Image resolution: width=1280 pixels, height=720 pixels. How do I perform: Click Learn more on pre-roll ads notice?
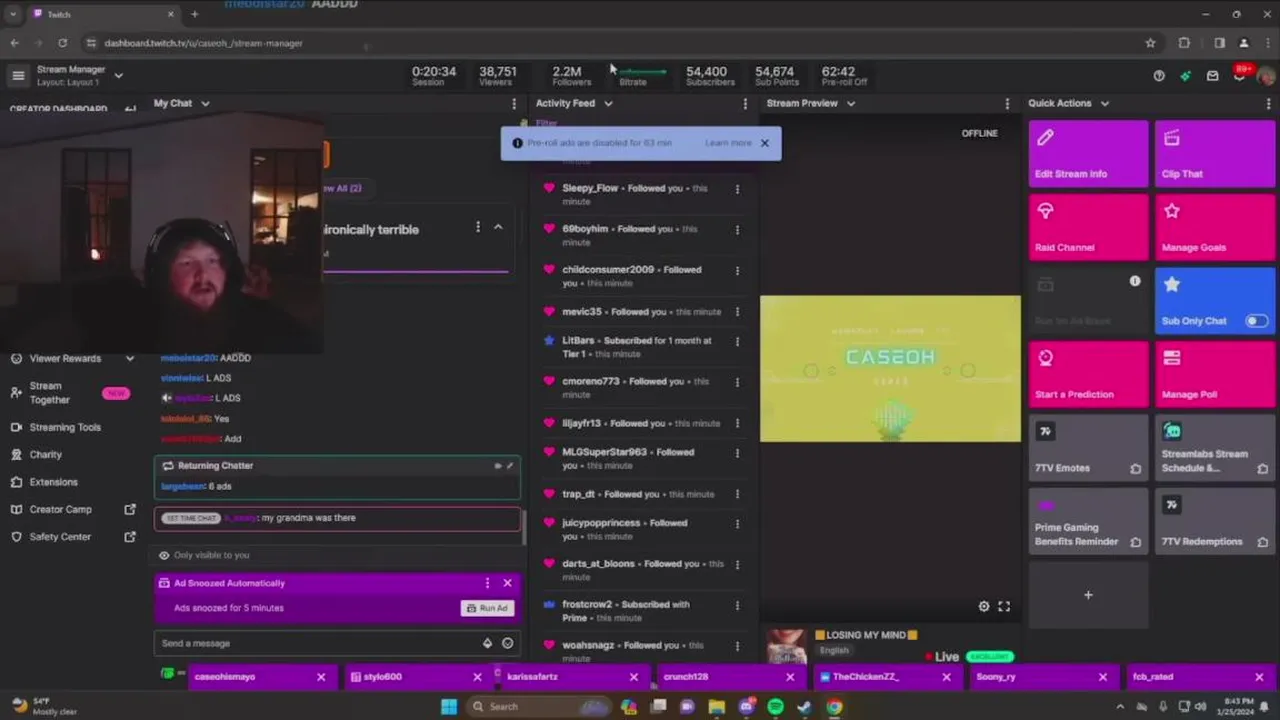click(728, 143)
